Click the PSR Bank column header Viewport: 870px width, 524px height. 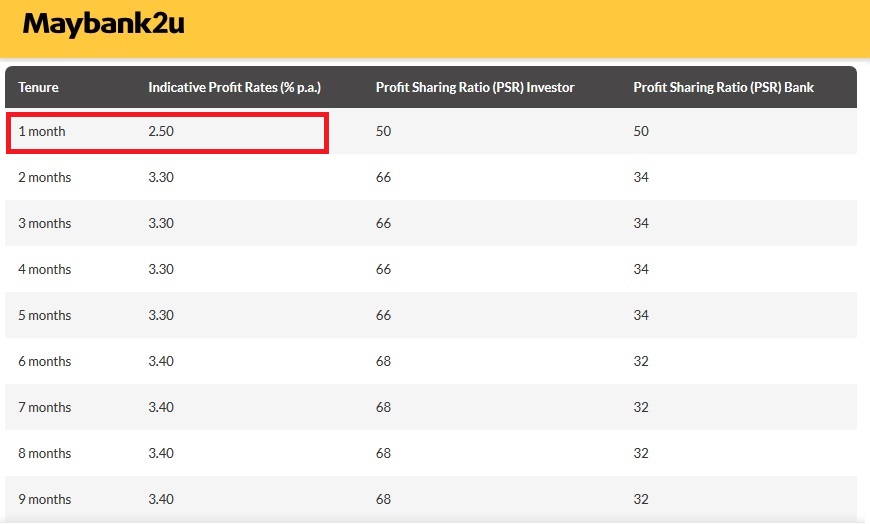pyautogui.click(x=723, y=87)
